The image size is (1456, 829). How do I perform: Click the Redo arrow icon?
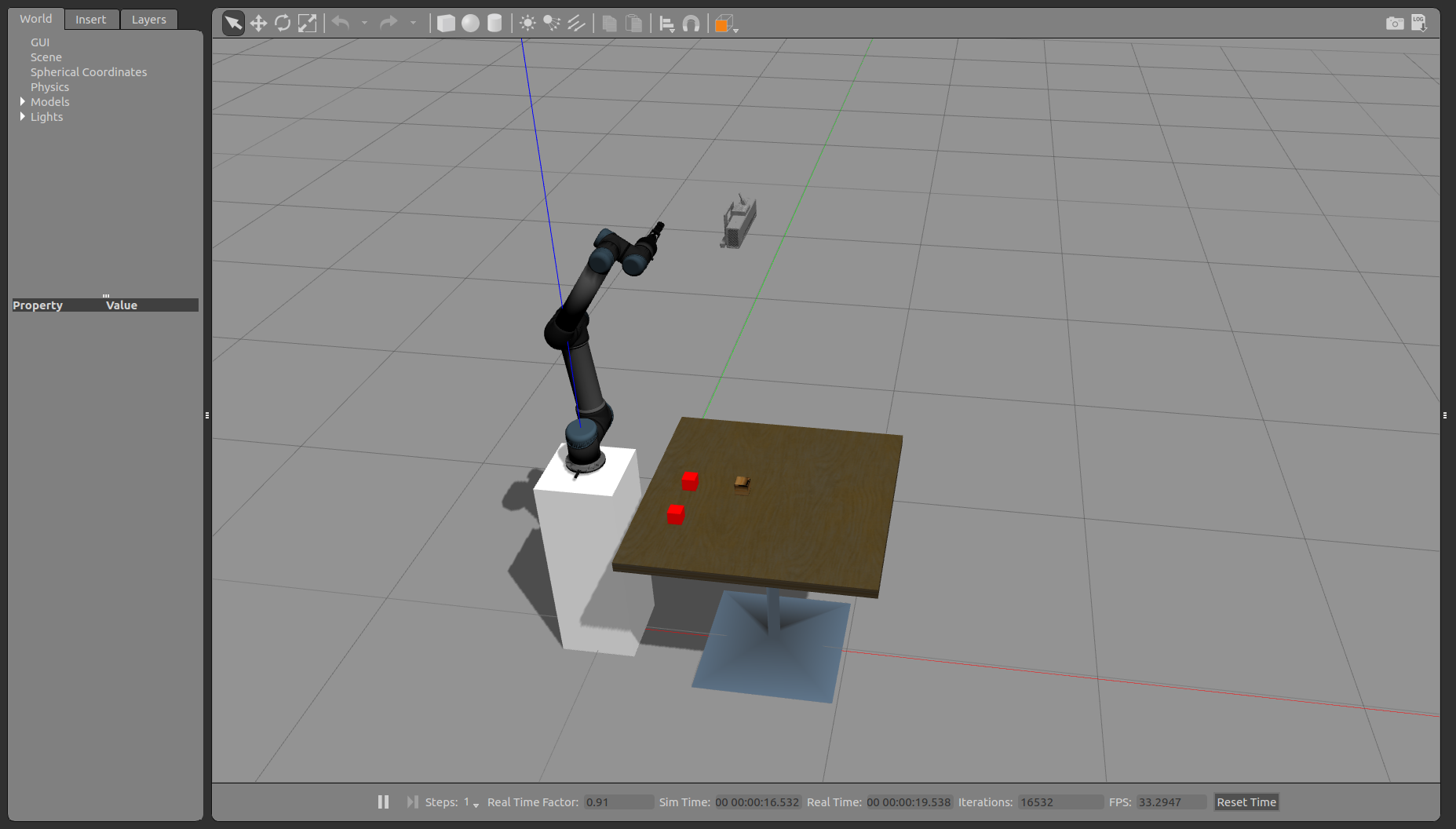[x=389, y=23]
